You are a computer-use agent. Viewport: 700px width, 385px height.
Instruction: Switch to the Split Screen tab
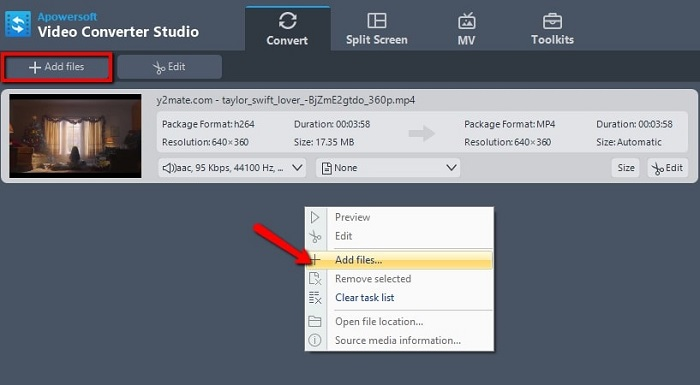pyautogui.click(x=377, y=28)
